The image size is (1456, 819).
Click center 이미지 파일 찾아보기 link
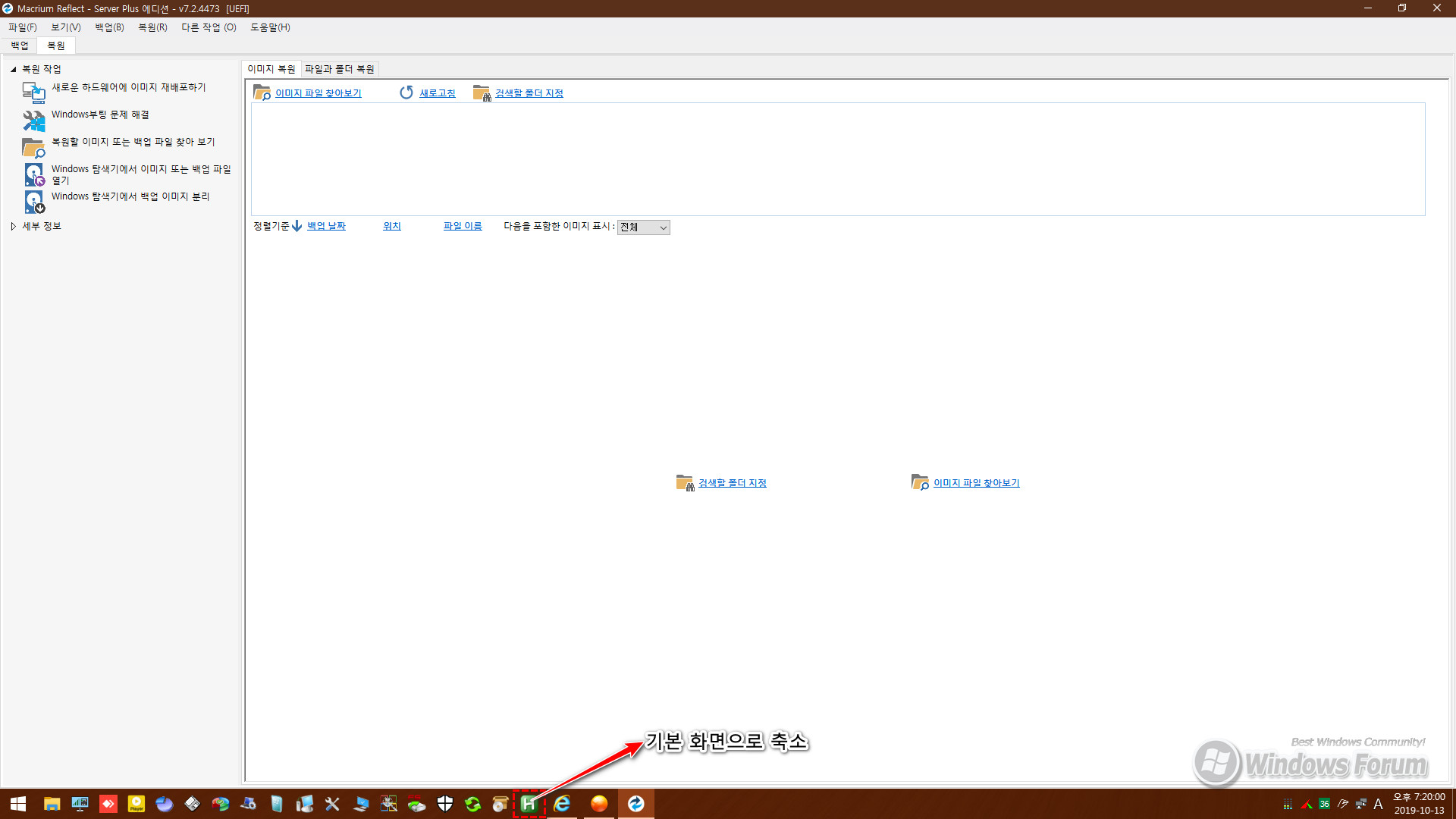977,483
